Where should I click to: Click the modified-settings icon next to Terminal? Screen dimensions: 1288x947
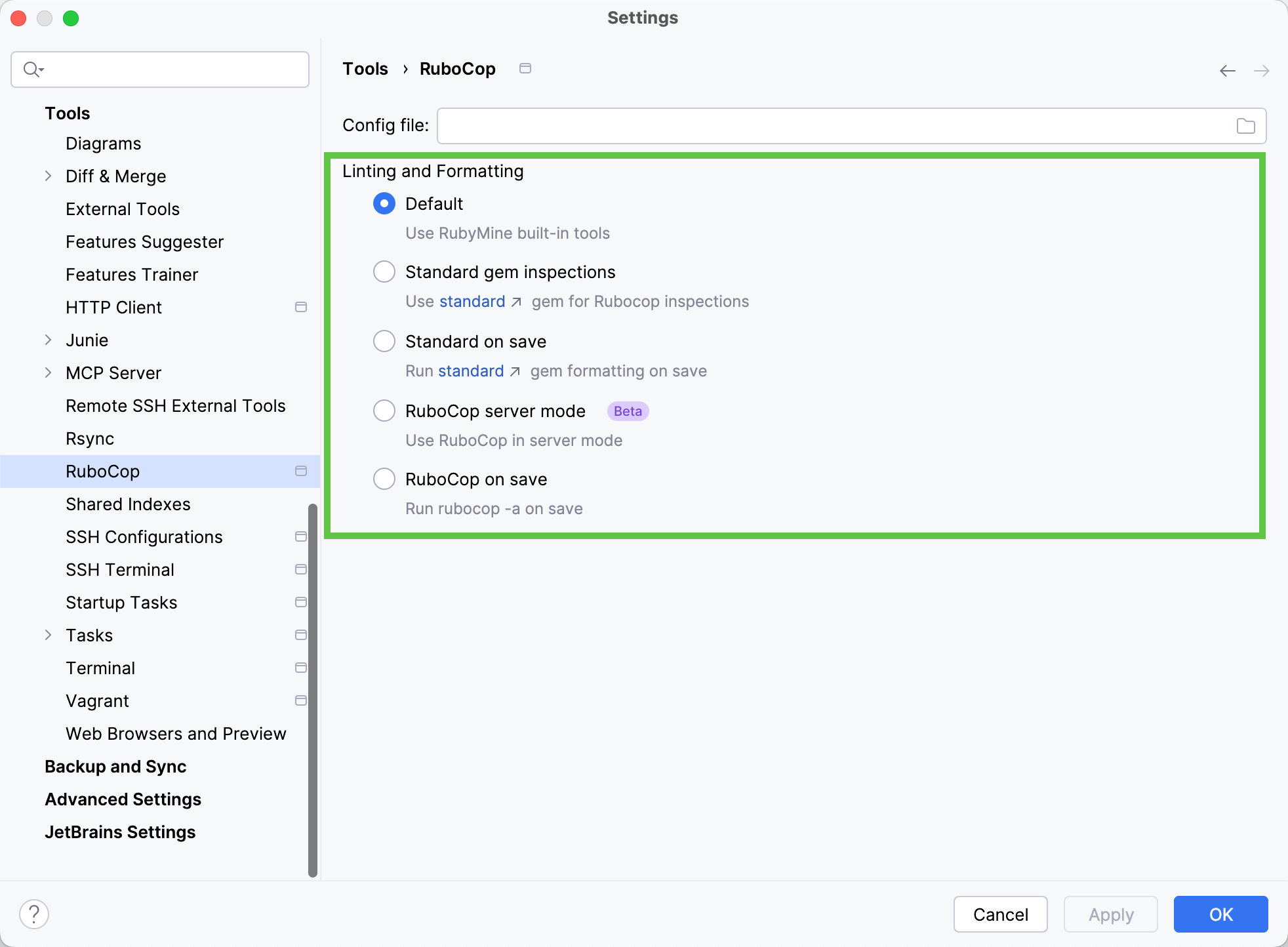[x=301, y=667]
